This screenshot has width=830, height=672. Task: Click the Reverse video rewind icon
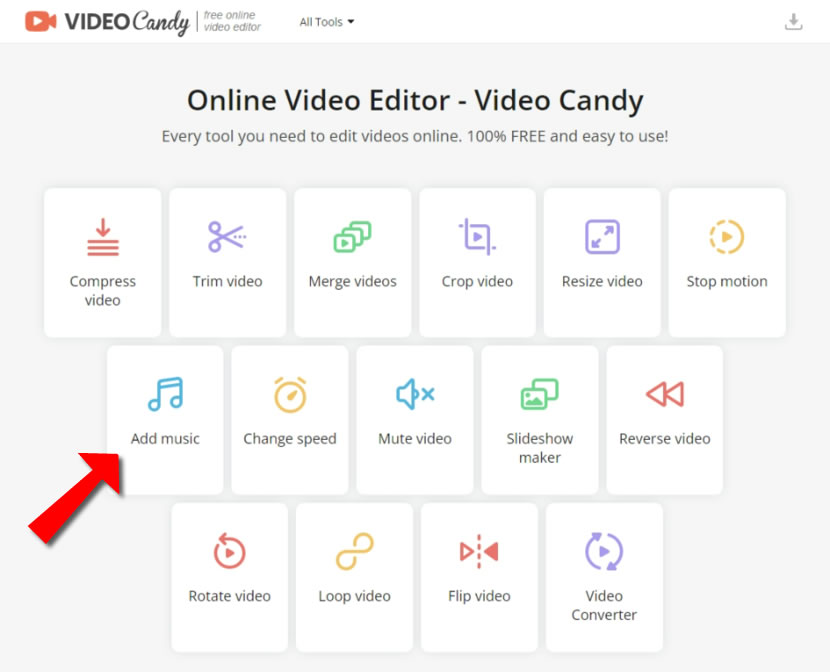(665, 394)
